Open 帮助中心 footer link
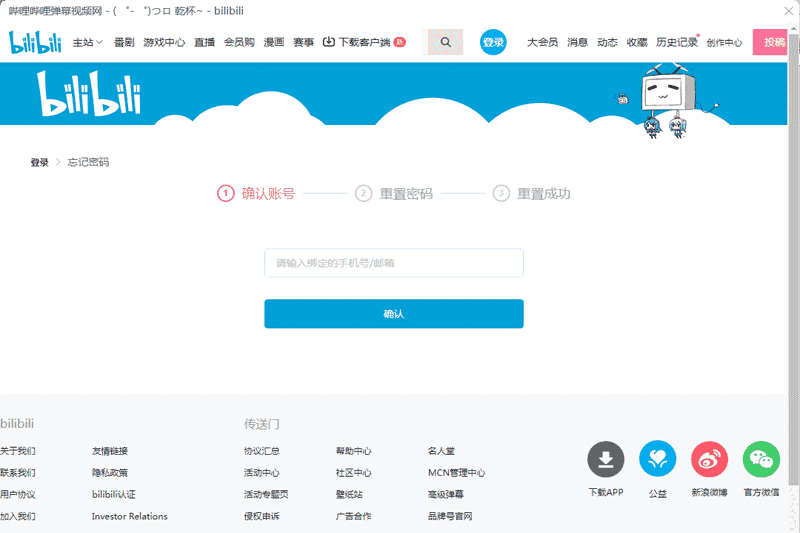The image size is (800, 533). (354, 451)
